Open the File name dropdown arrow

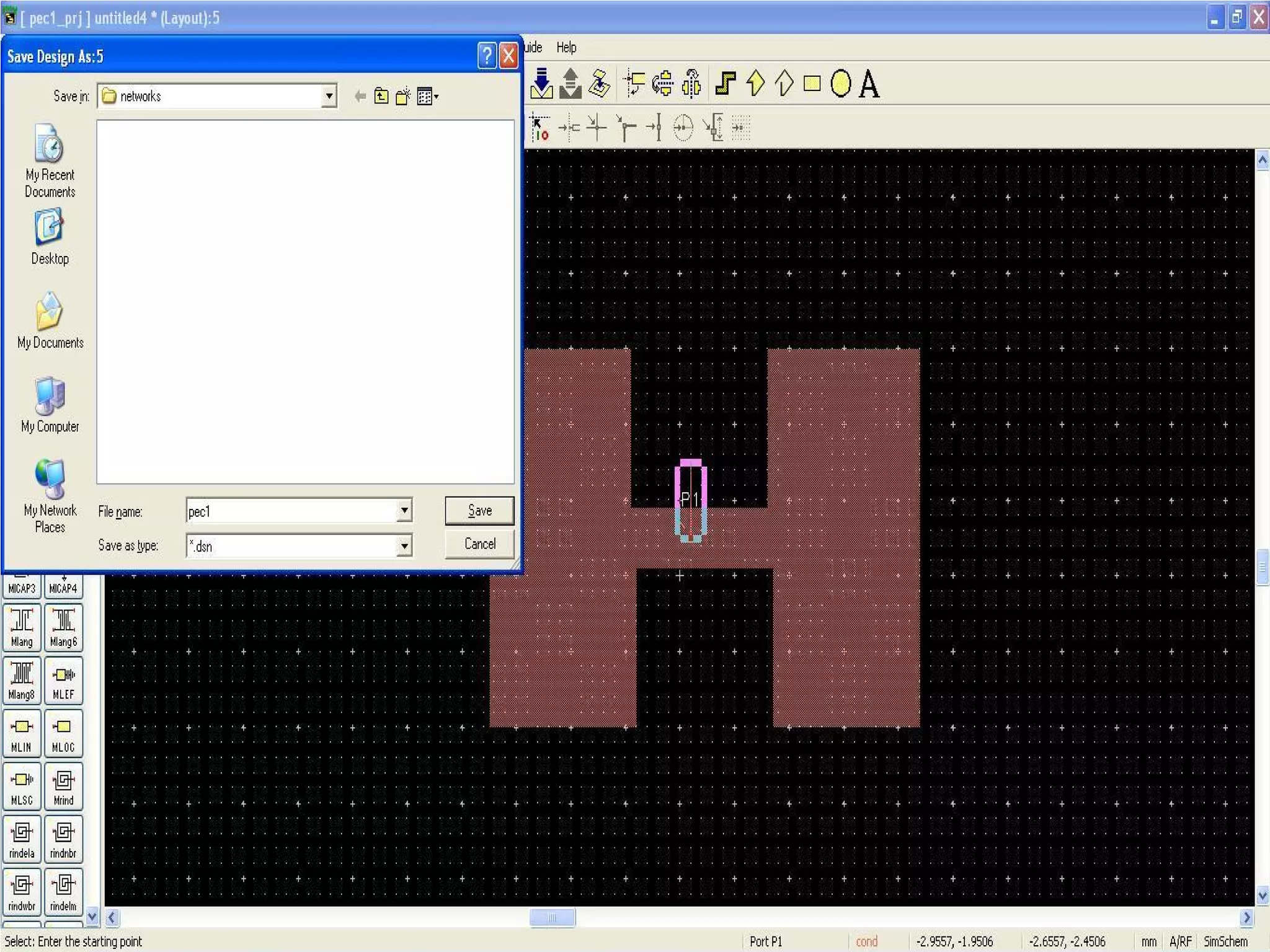coord(404,511)
